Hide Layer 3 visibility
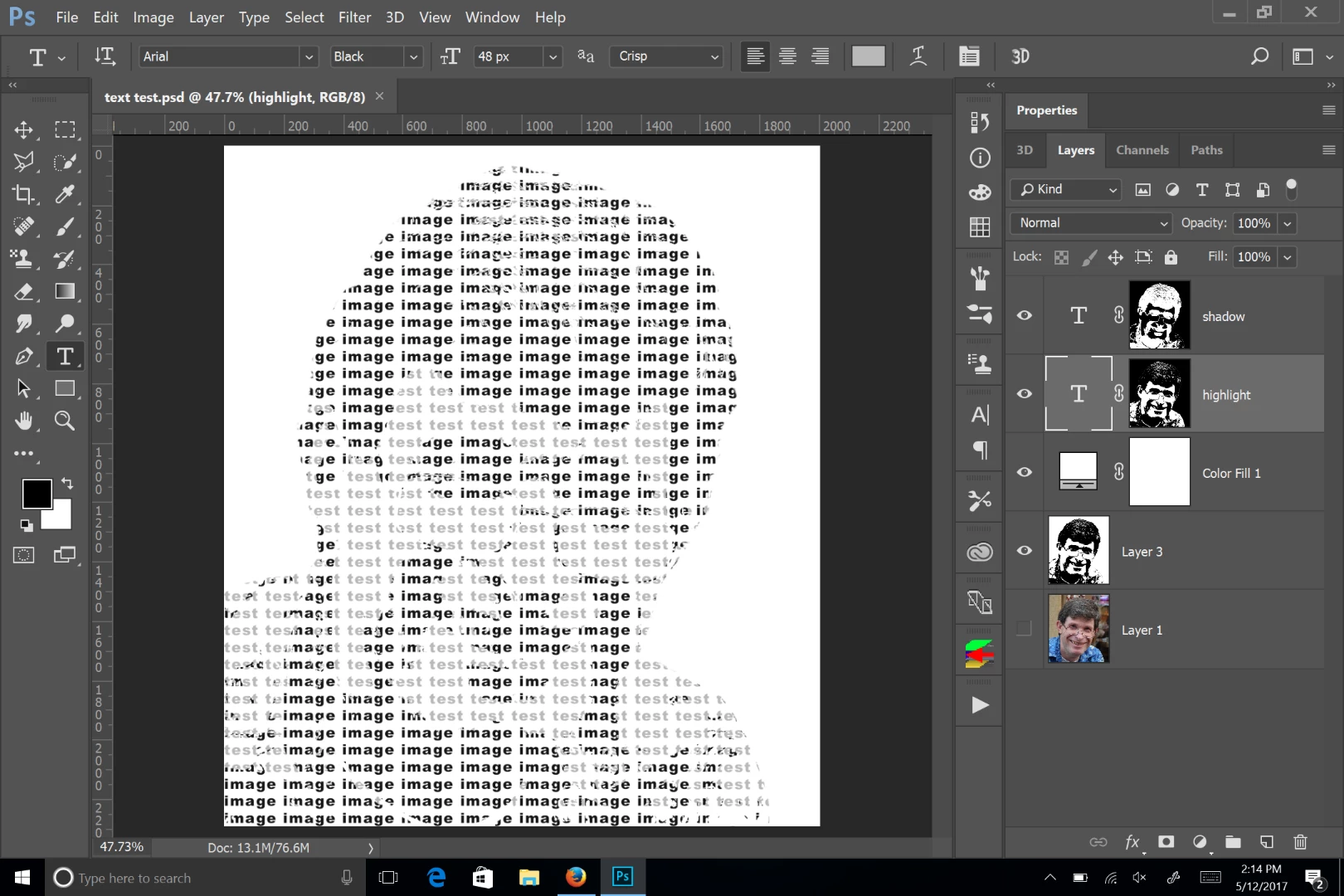Image resolution: width=1344 pixels, height=896 pixels. coord(1025,551)
